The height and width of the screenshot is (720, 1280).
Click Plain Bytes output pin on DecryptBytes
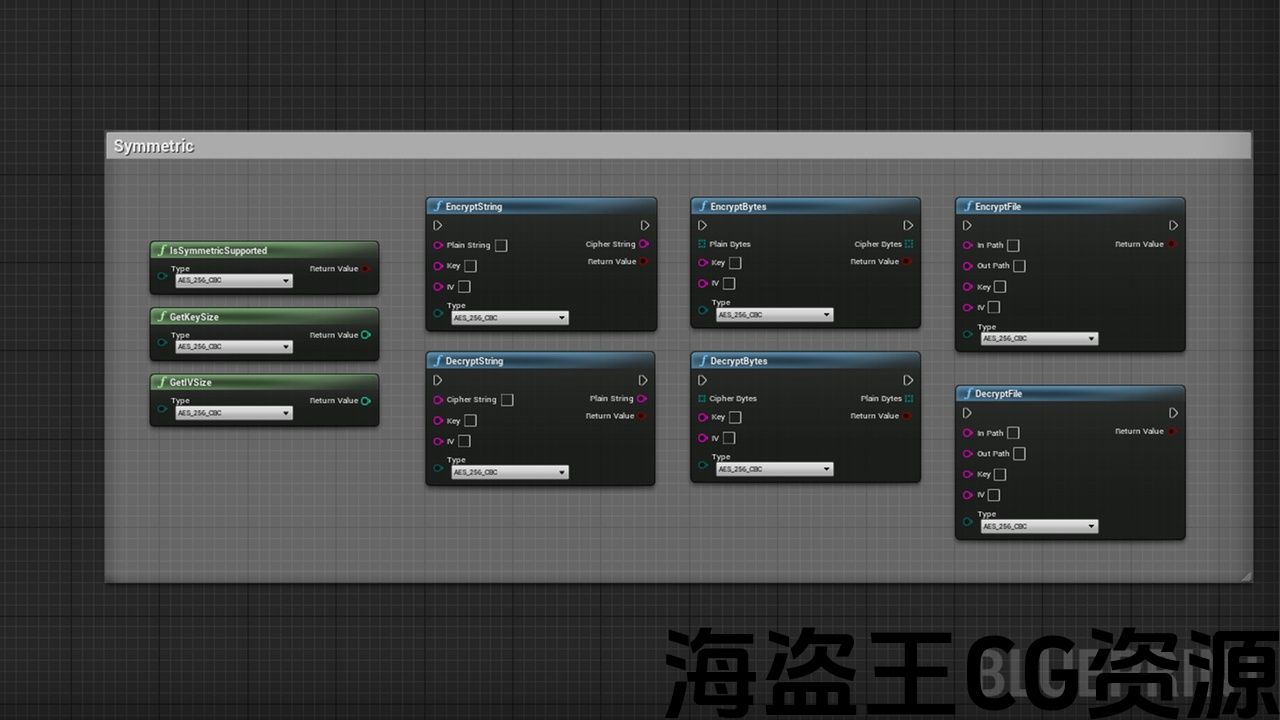[x=909, y=399]
